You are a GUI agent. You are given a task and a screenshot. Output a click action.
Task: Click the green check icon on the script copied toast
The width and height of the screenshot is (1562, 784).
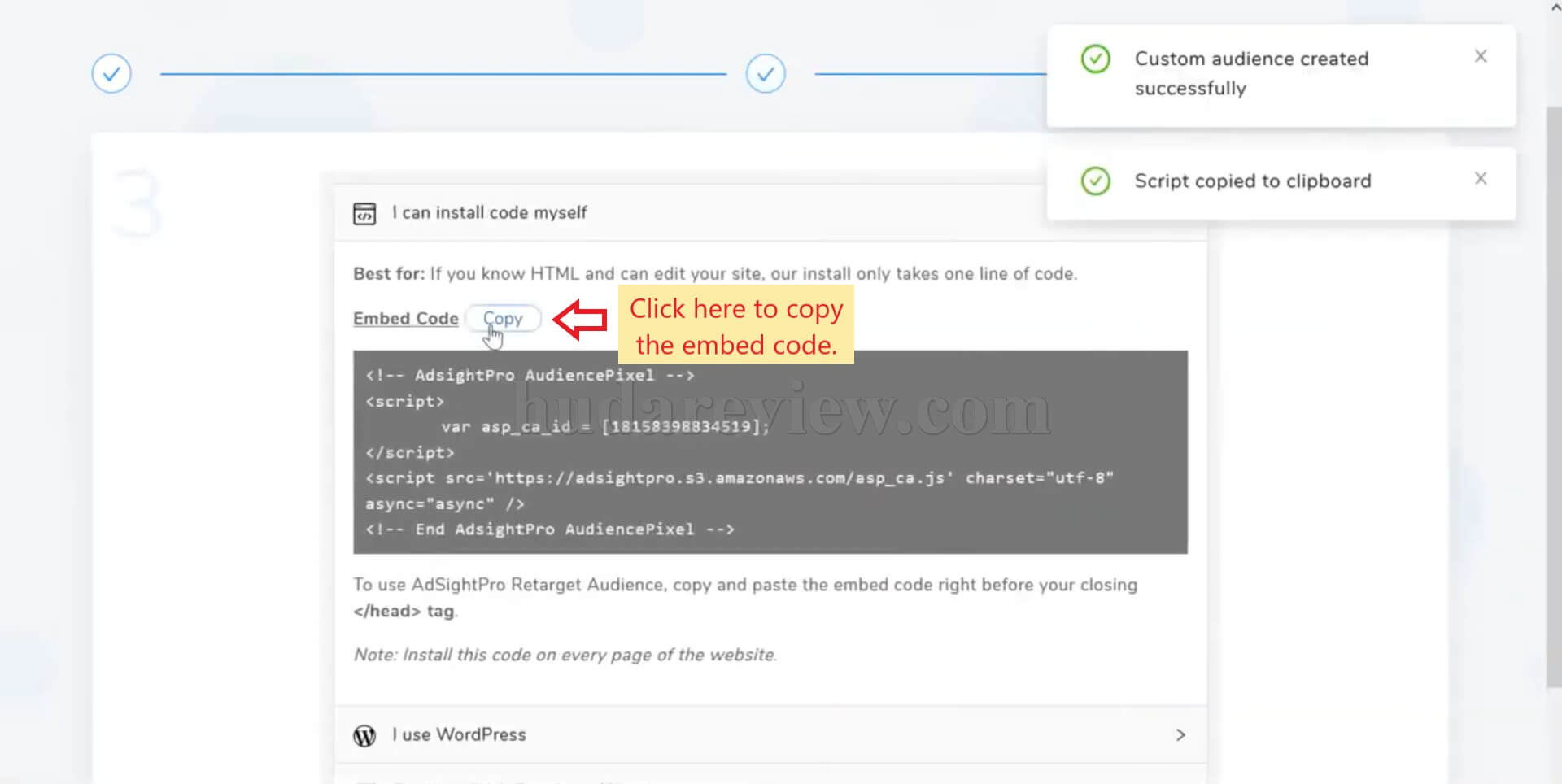(x=1095, y=181)
